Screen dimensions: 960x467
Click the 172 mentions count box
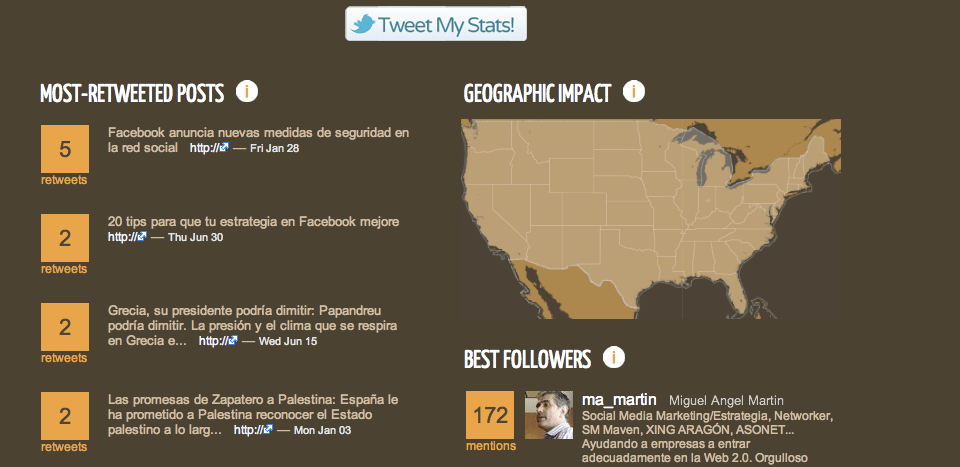(490, 415)
